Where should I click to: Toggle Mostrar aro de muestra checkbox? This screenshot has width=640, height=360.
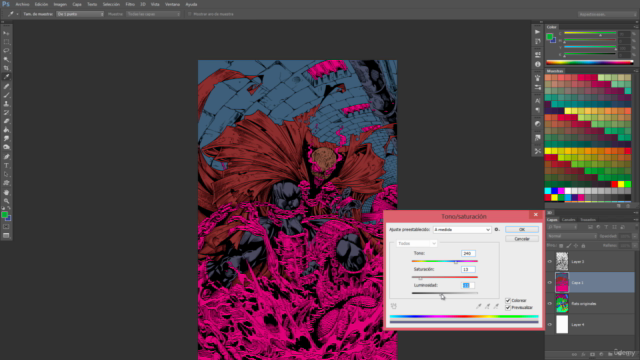(189, 14)
